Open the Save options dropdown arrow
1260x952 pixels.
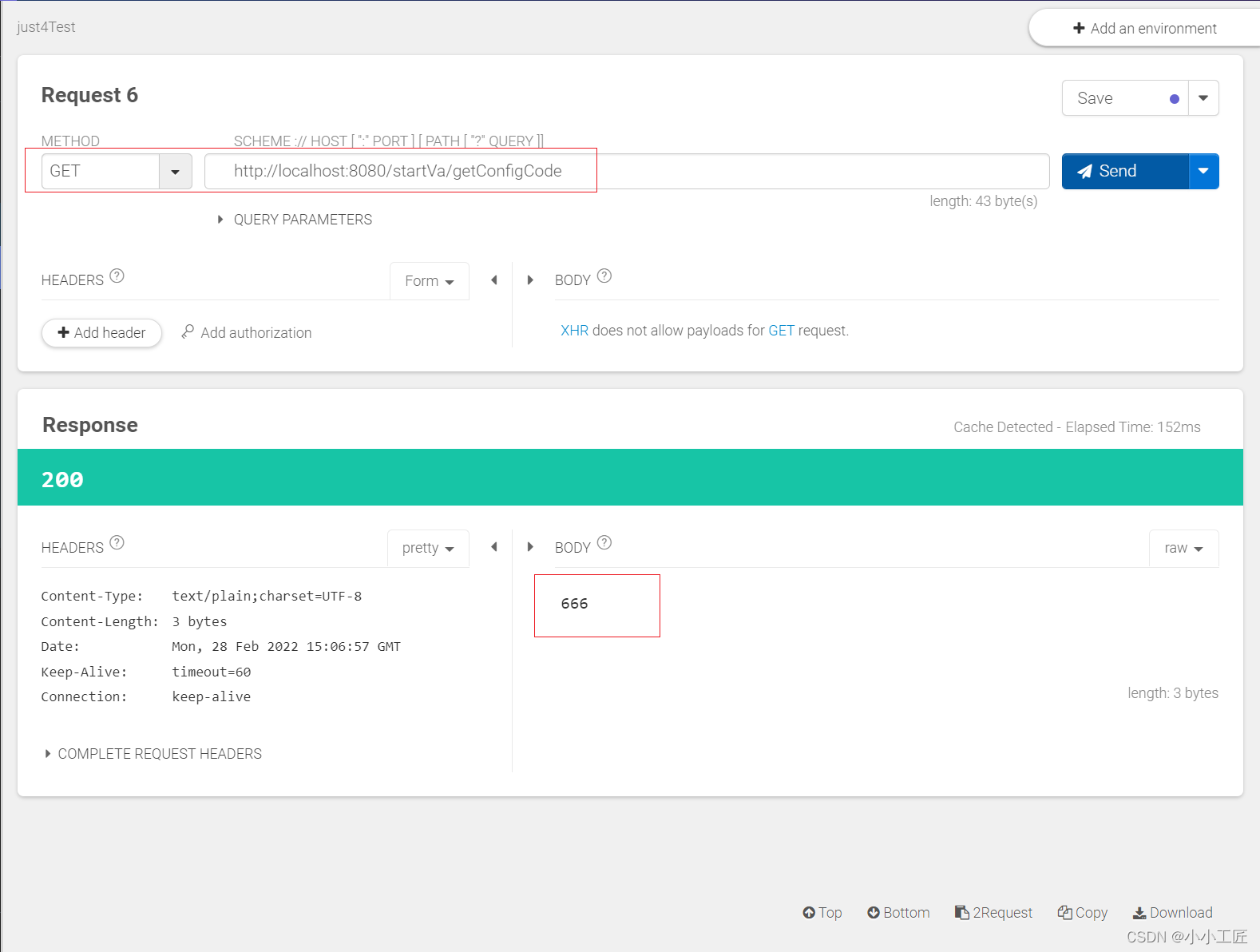click(1203, 98)
